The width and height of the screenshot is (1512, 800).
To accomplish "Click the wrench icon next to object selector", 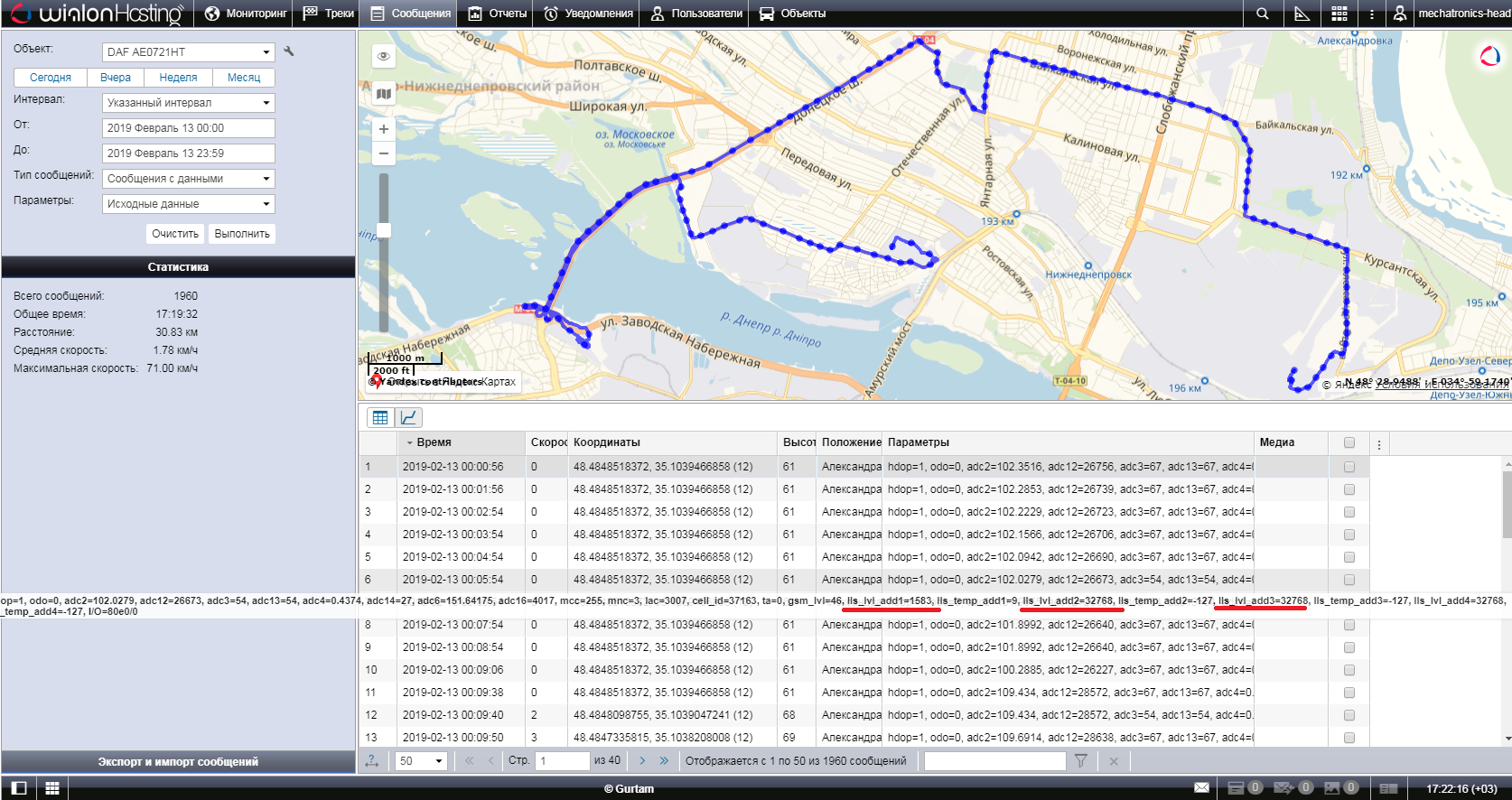I will [x=289, y=51].
